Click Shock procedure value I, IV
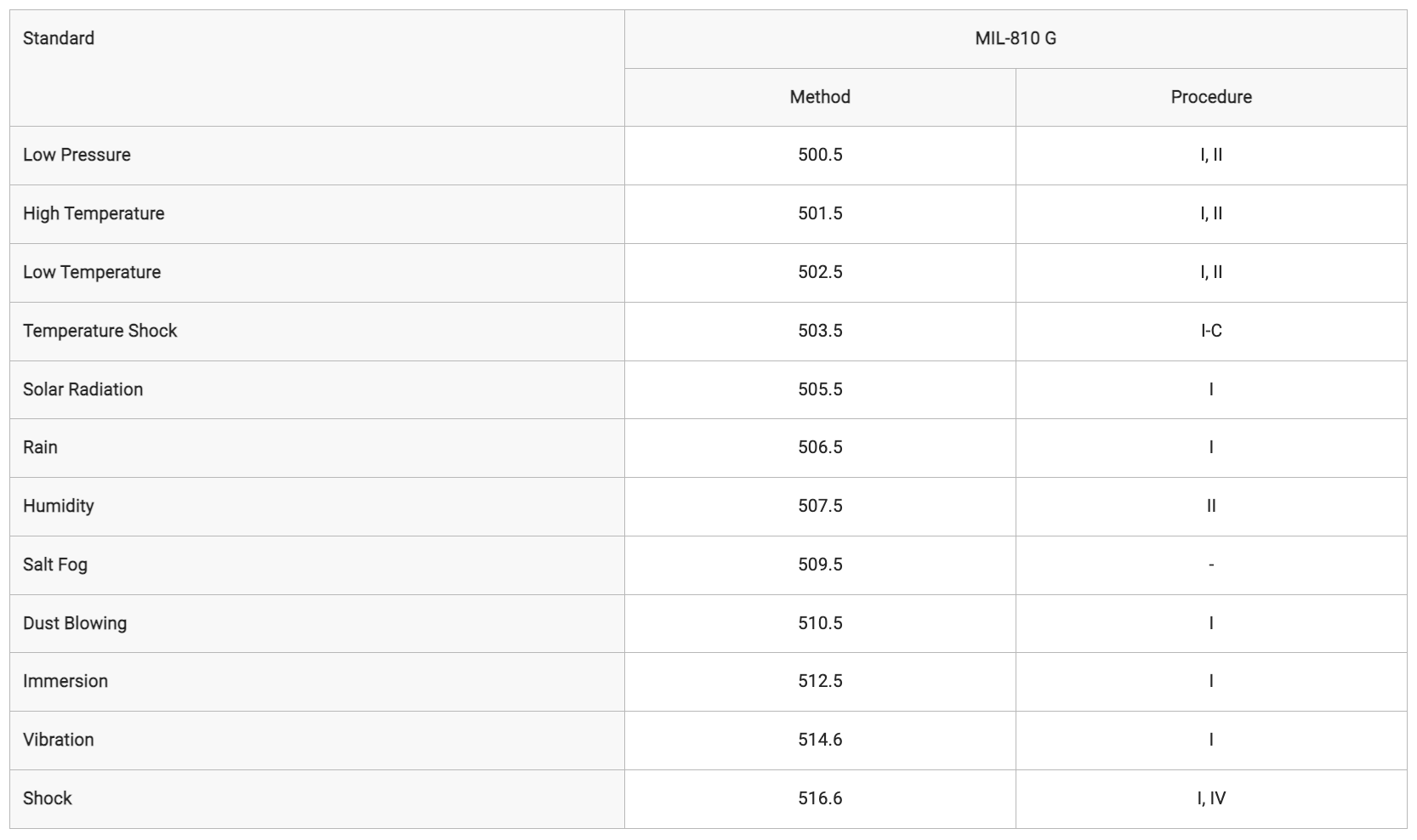This screenshot has width=1417, height=840. [x=1211, y=799]
